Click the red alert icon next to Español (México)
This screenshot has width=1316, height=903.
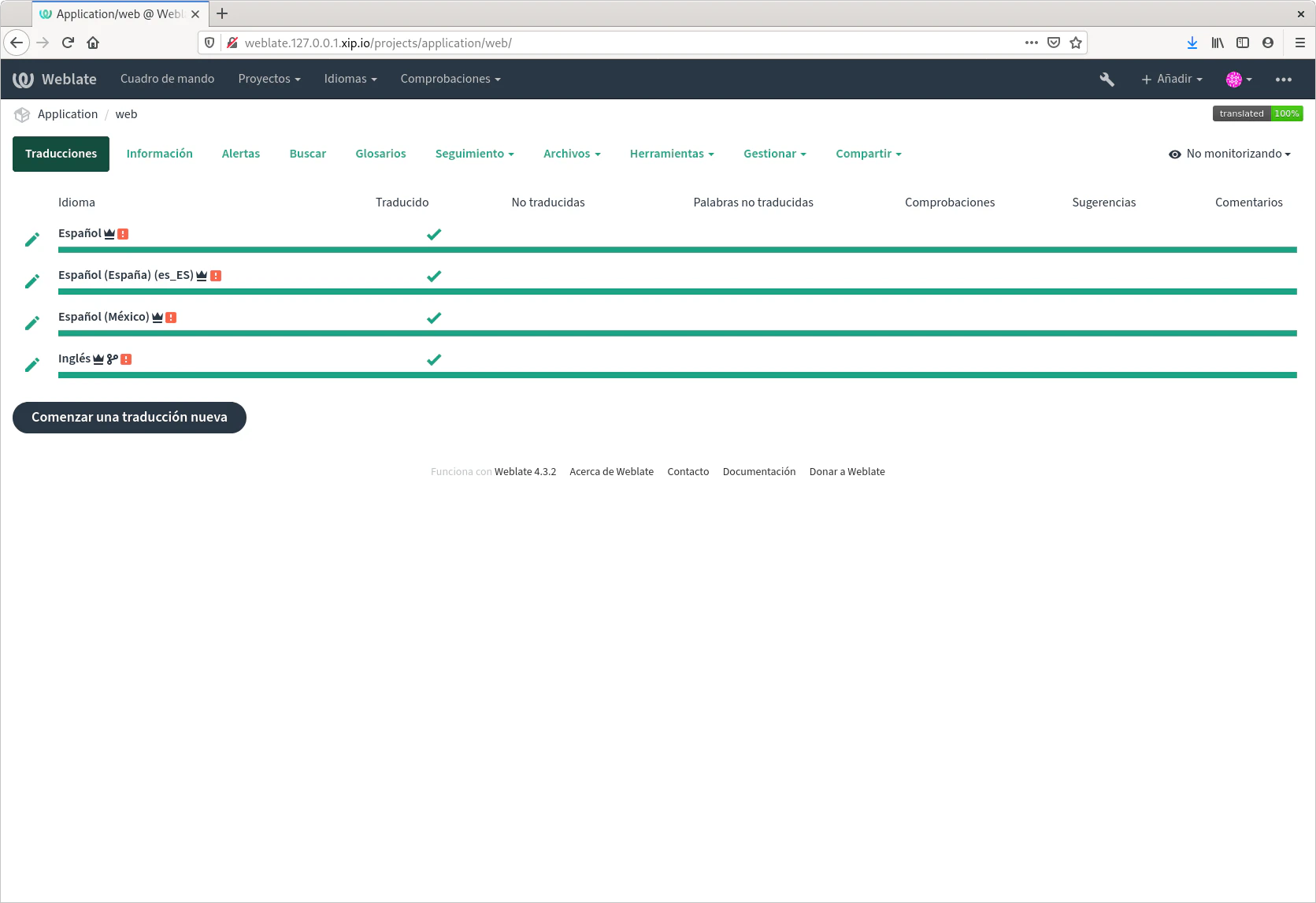pyautogui.click(x=171, y=318)
